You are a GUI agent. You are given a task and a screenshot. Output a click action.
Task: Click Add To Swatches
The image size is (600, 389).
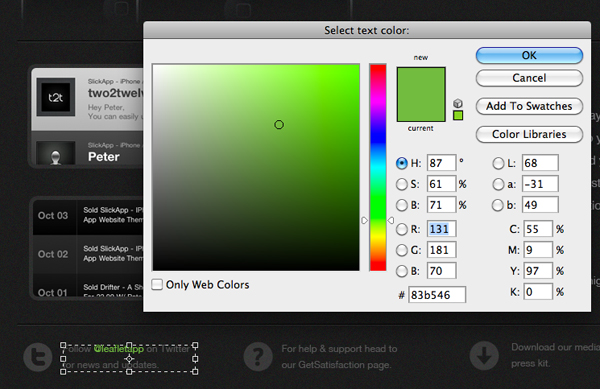click(x=529, y=106)
